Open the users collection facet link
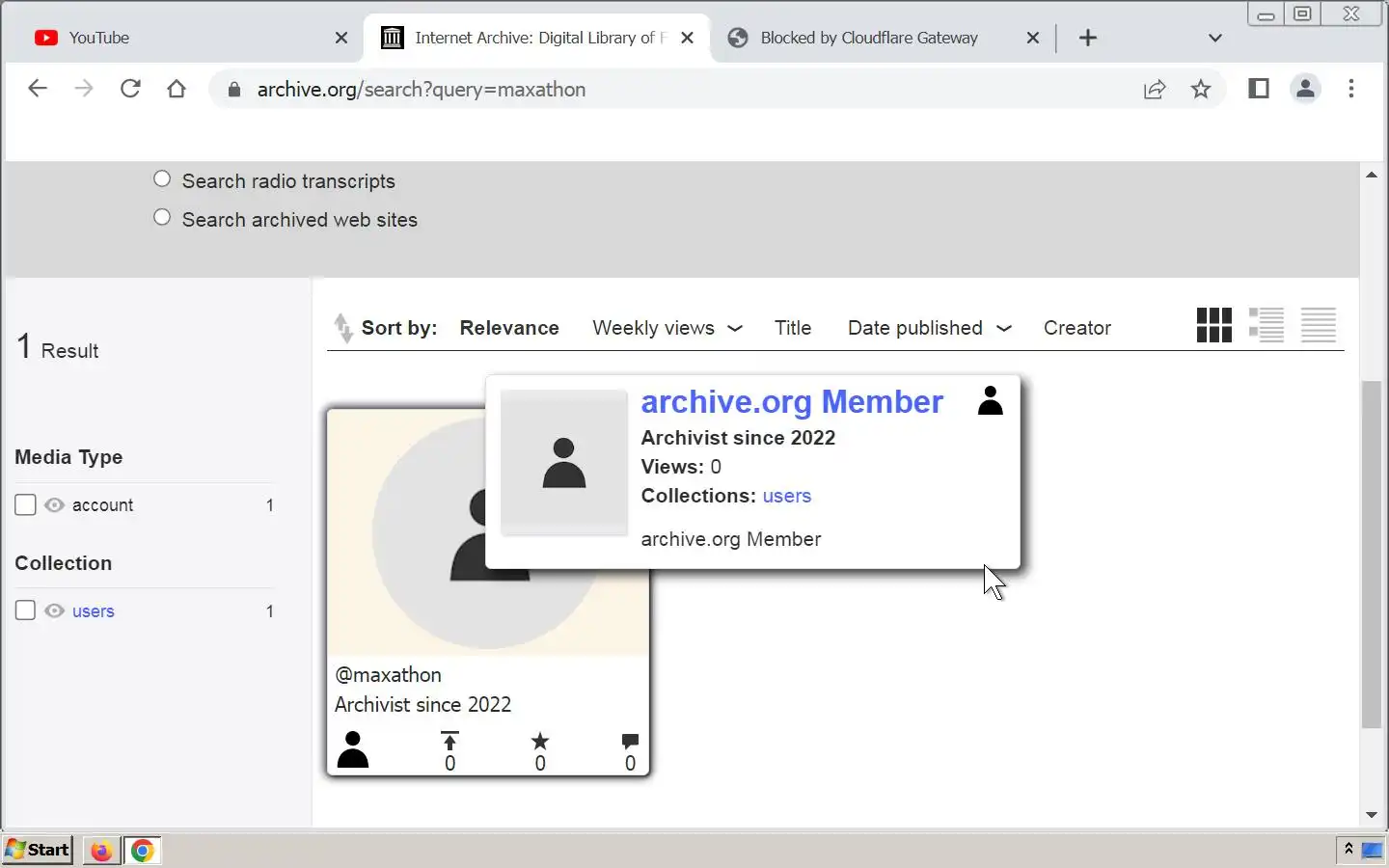 (94, 611)
